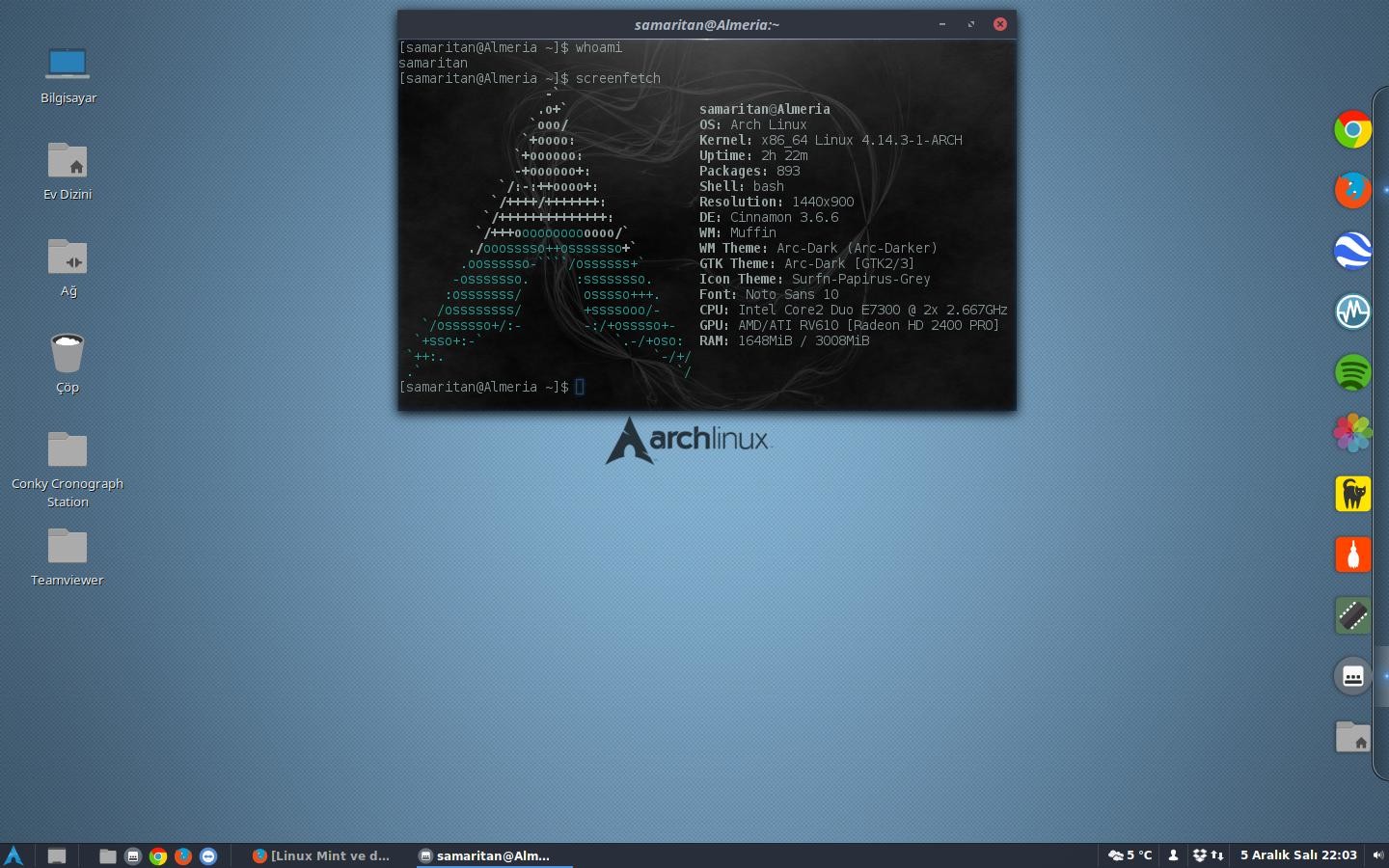Open the memory chip icon in dock
The image size is (1389, 868).
tap(1352, 615)
